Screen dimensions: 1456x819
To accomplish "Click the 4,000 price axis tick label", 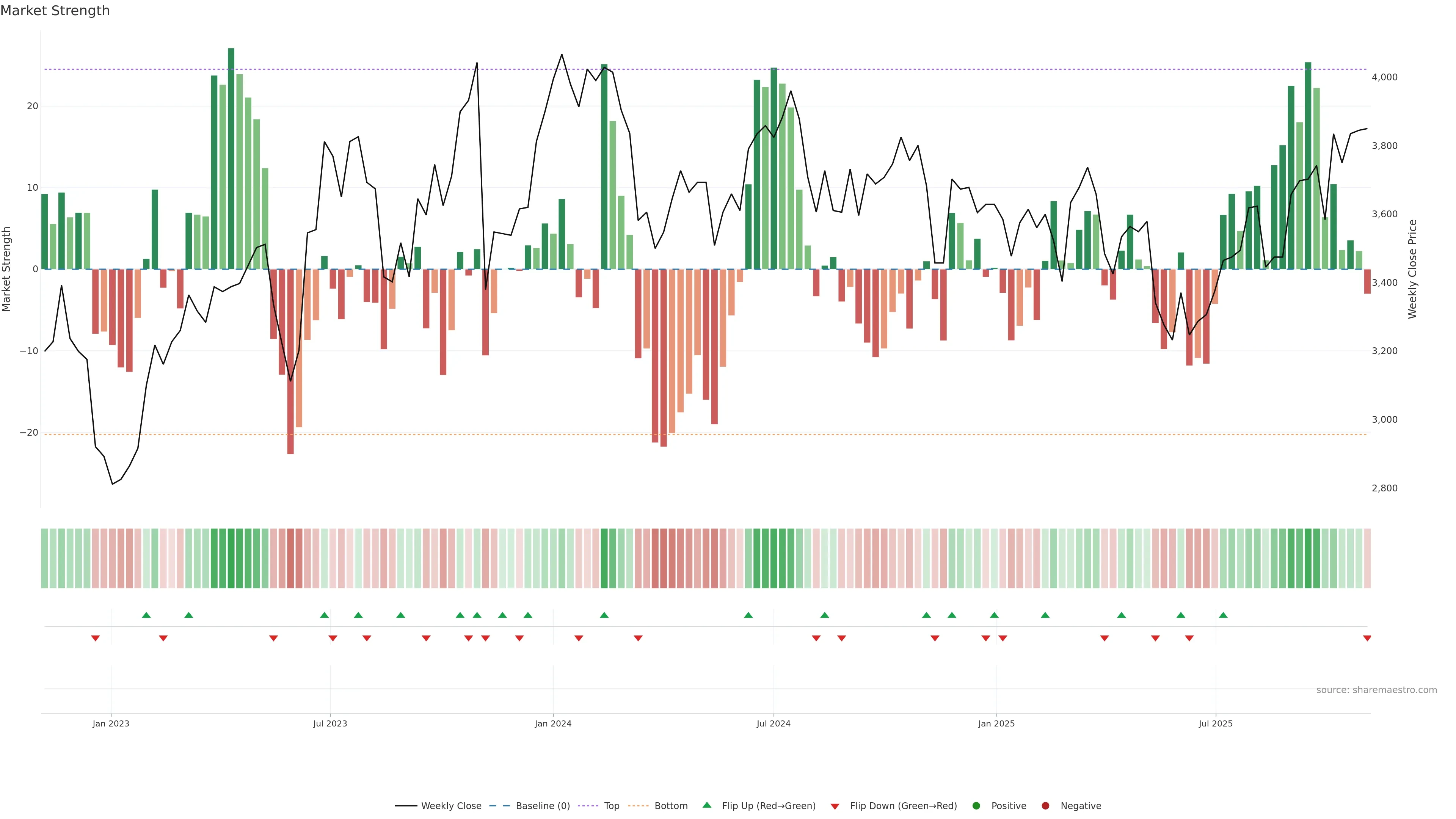I will (x=1384, y=77).
